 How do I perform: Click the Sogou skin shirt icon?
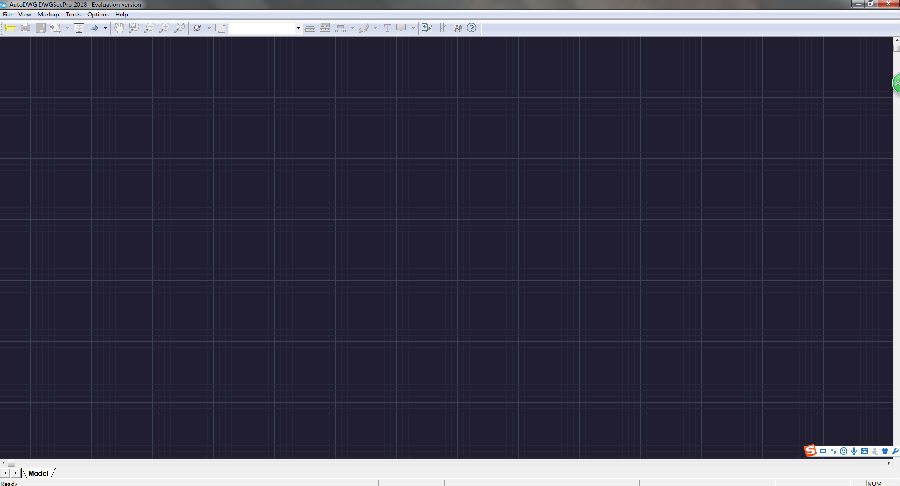(x=885, y=451)
